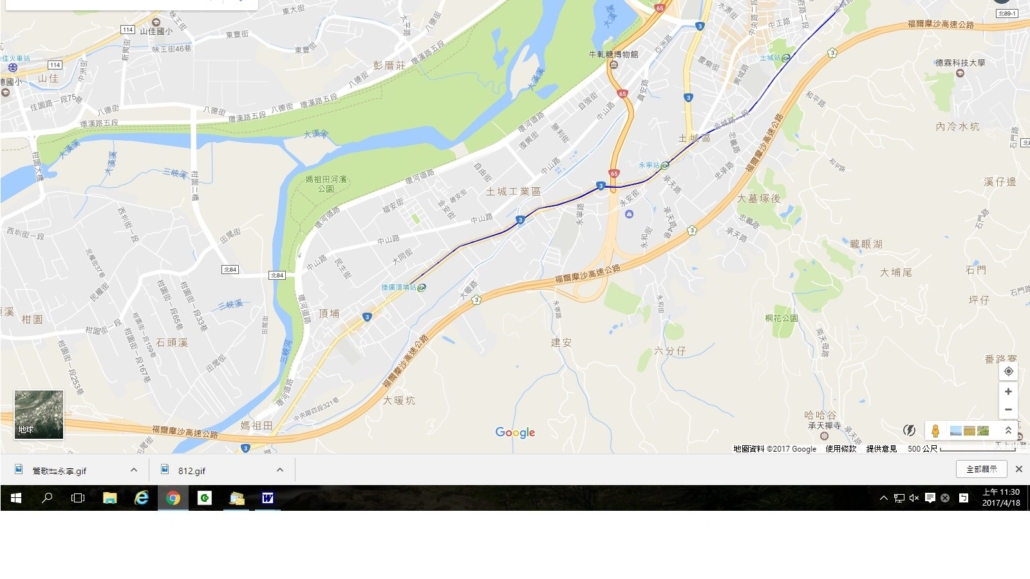
Task: Click the my-location target button
Action: pyautogui.click(x=1008, y=371)
